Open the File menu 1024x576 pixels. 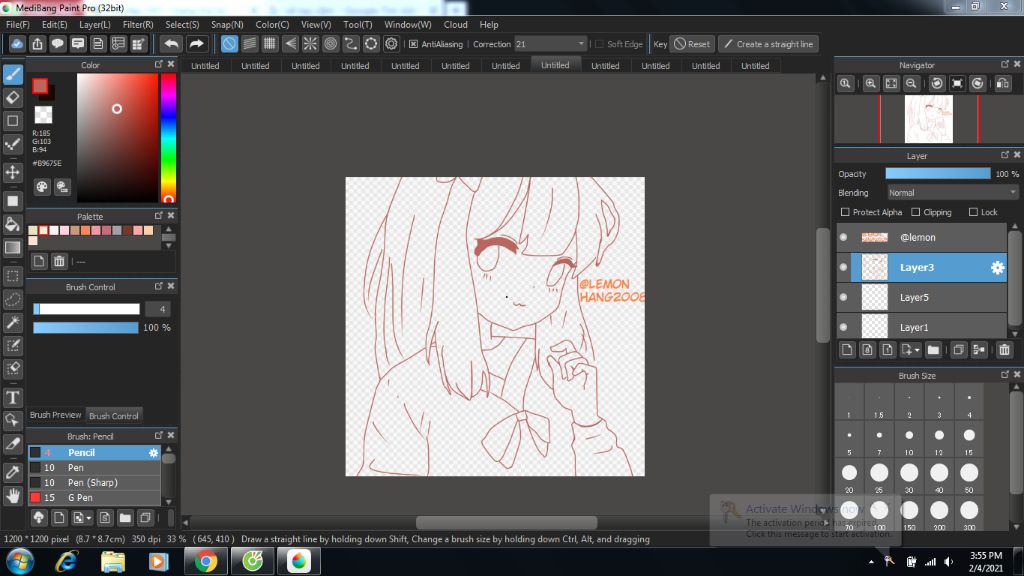[18, 25]
